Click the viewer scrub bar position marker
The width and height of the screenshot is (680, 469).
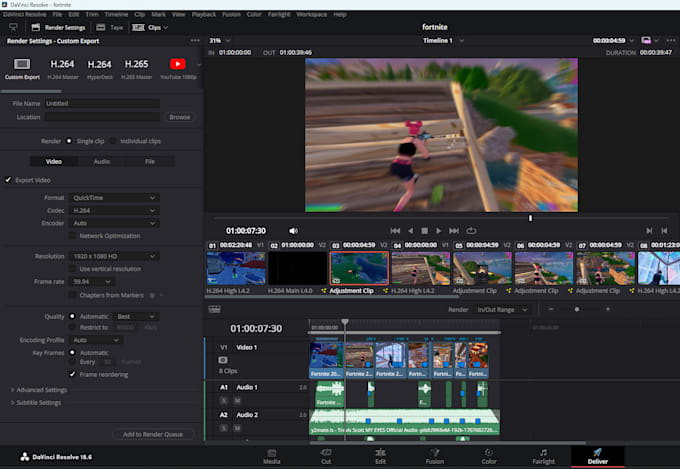[x=530, y=218]
